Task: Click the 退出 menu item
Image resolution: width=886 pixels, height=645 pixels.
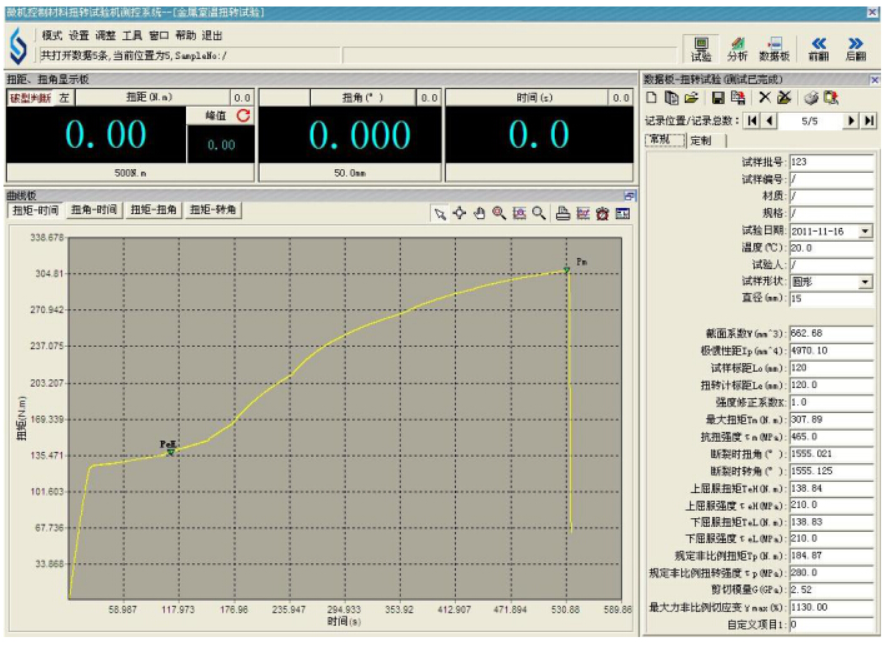Action: [x=212, y=36]
